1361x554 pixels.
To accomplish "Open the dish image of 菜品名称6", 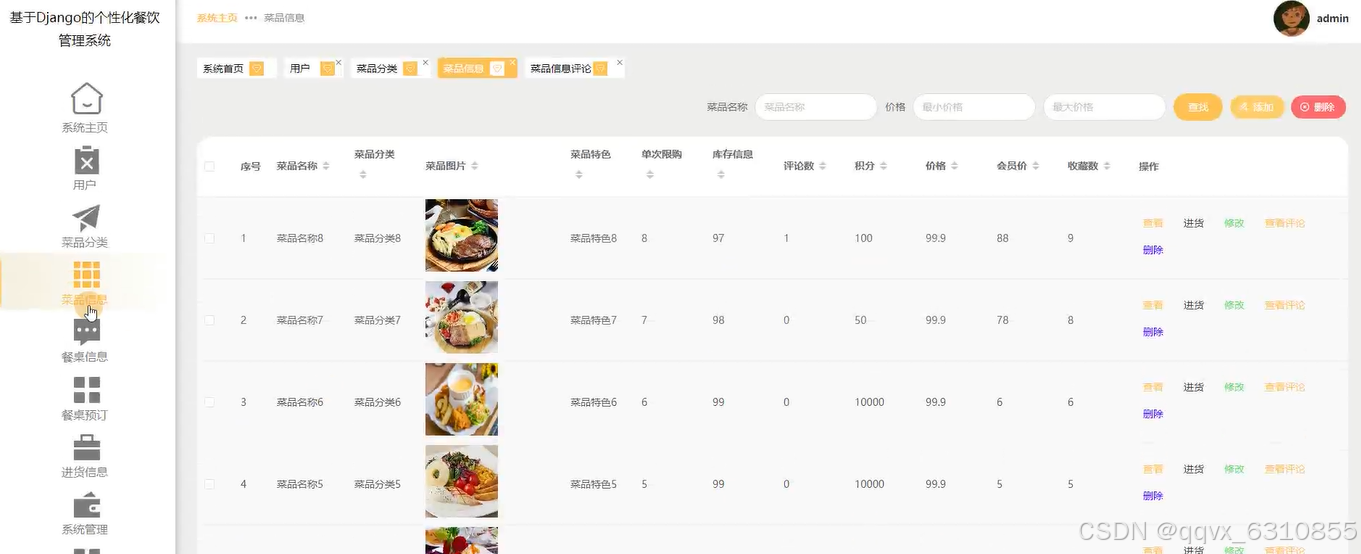I will point(461,399).
